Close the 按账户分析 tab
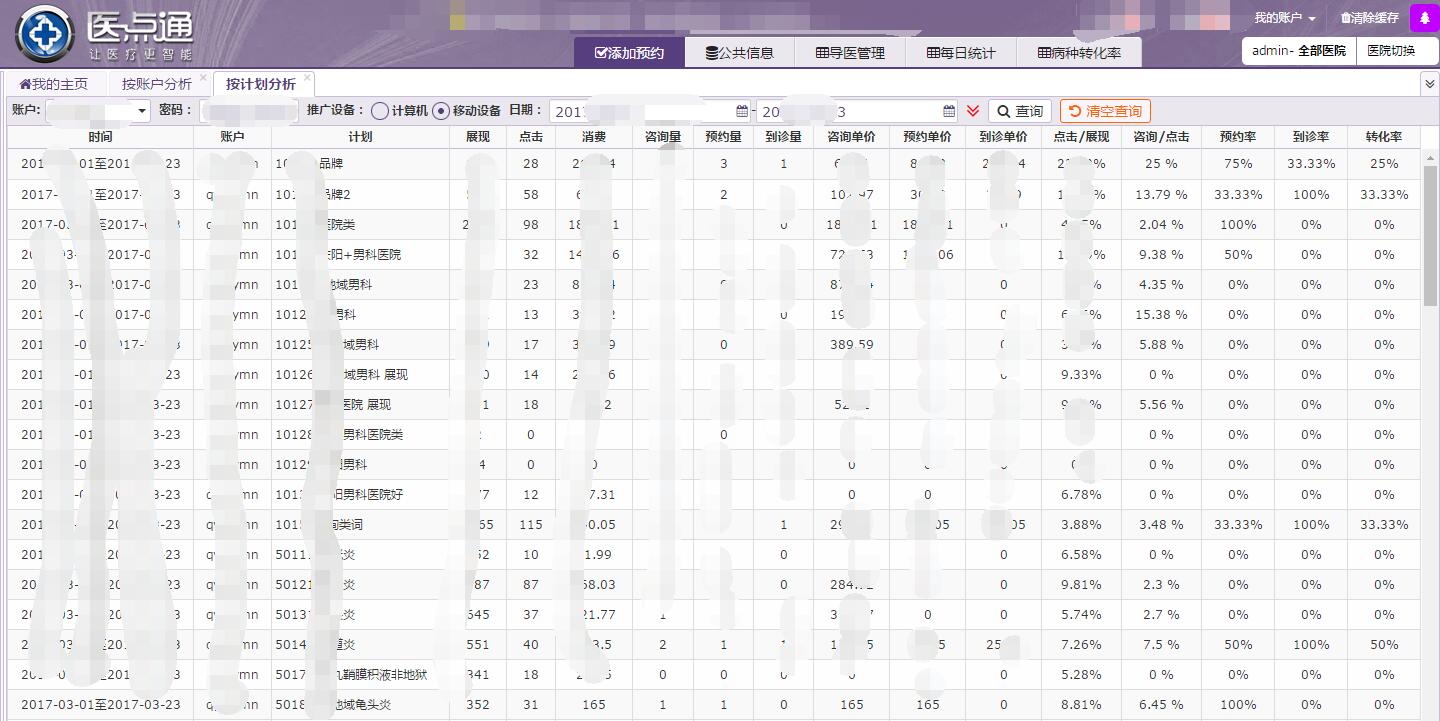Viewport: 1440px width, 721px height. [203, 78]
